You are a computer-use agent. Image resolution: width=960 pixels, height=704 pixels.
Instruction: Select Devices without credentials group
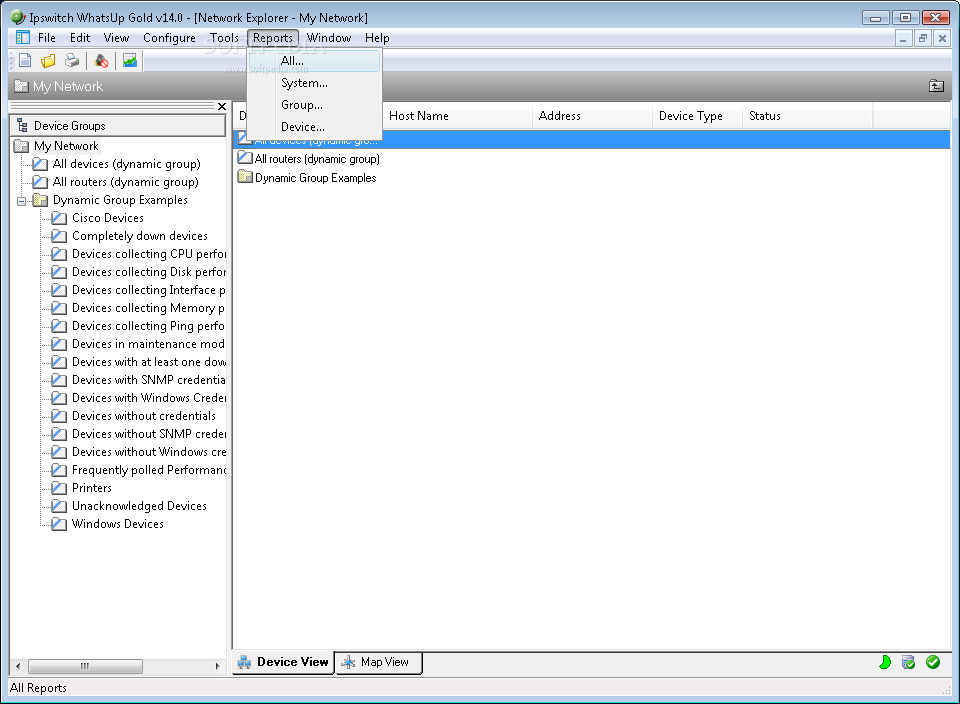pos(144,416)
